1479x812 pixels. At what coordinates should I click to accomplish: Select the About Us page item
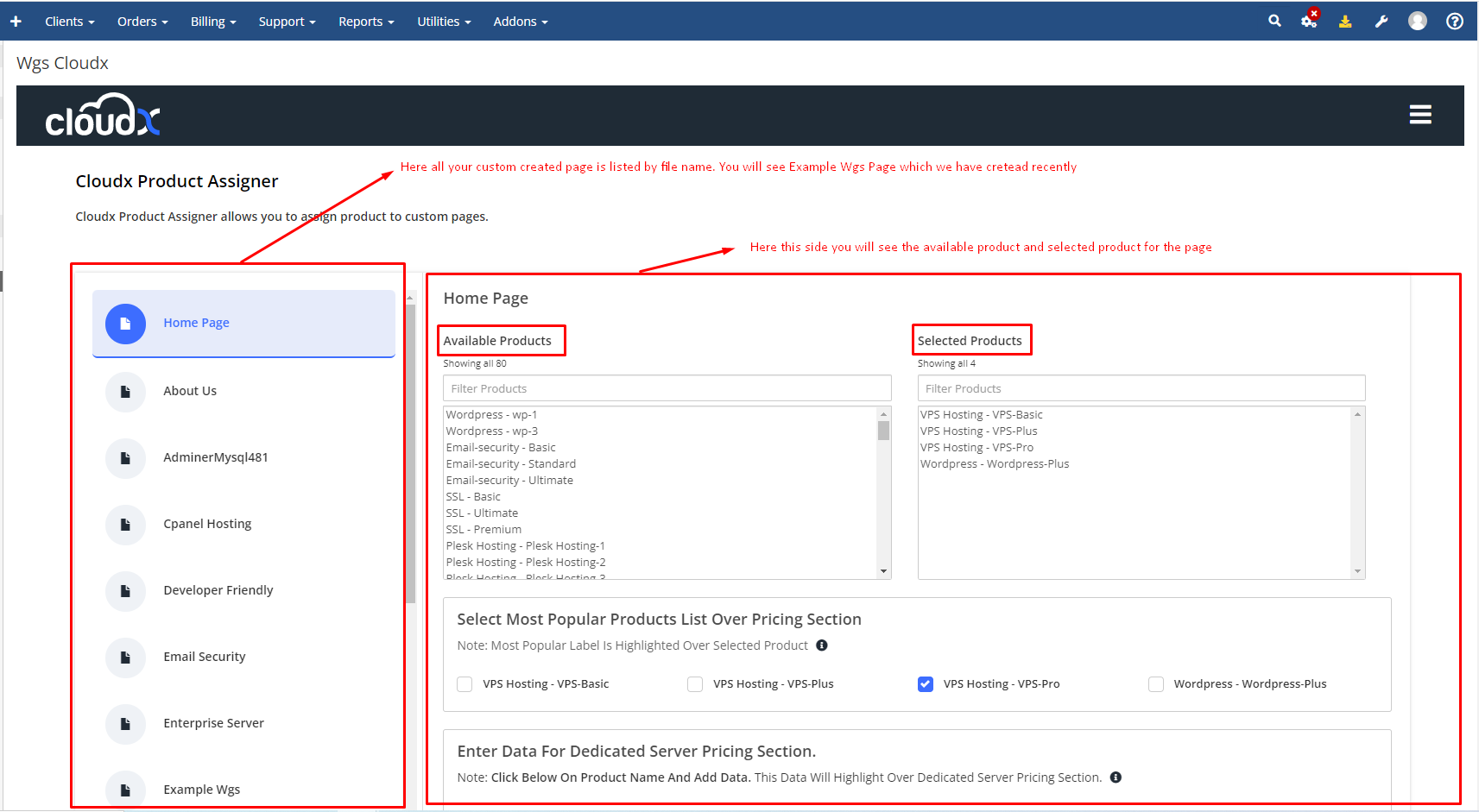pyautogui.click(x=190, y=391)
